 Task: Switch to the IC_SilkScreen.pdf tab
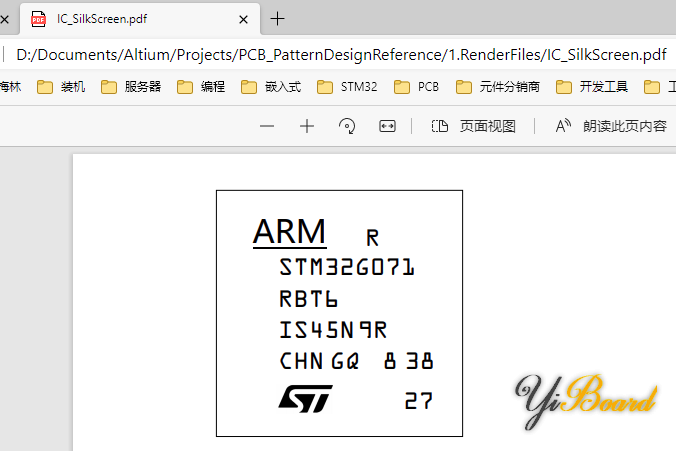pyautogui.click(x=140, y=19)
